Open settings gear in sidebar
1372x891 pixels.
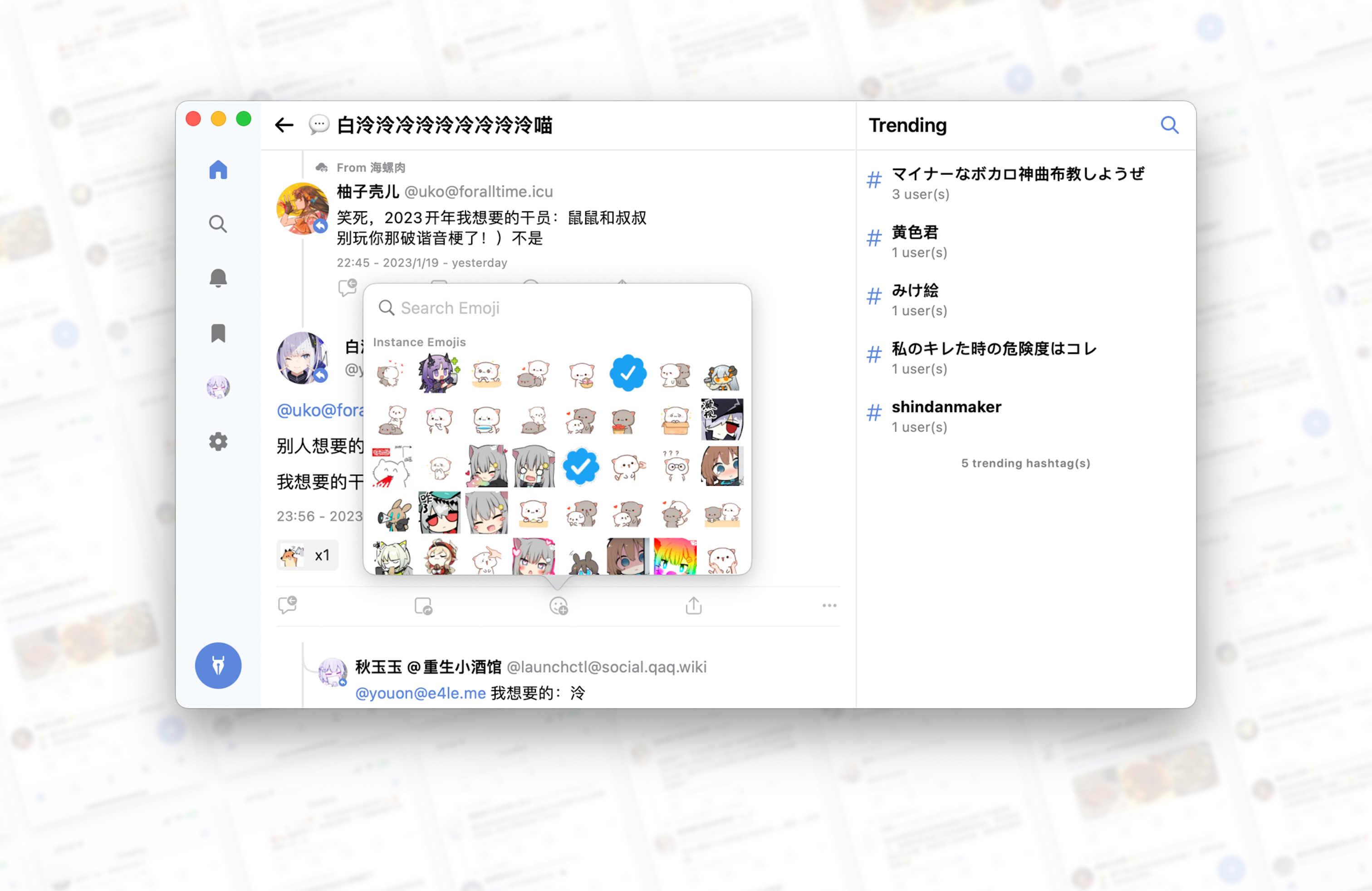coord(218,442)
